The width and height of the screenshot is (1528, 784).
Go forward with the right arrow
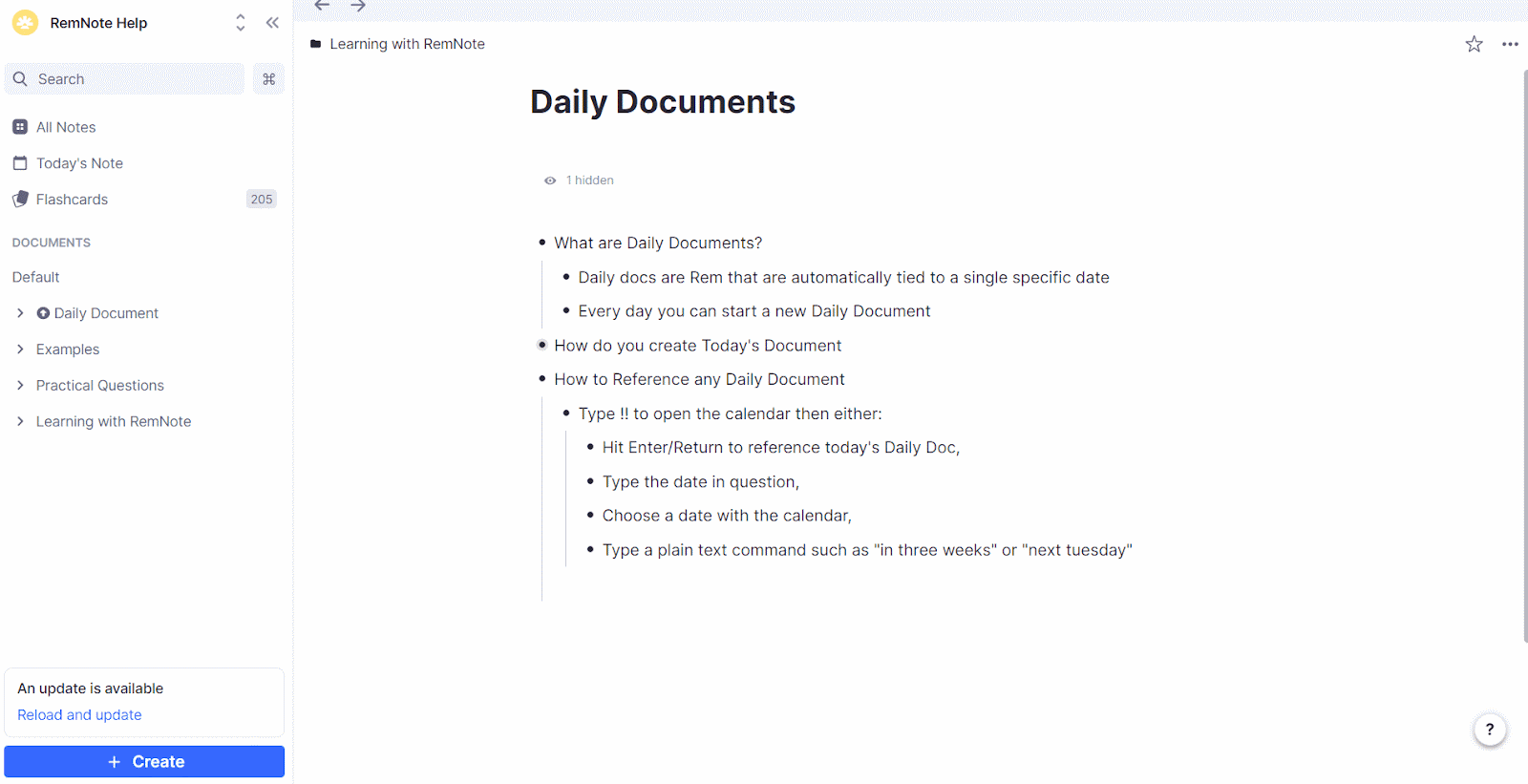[x=358, y=7]
